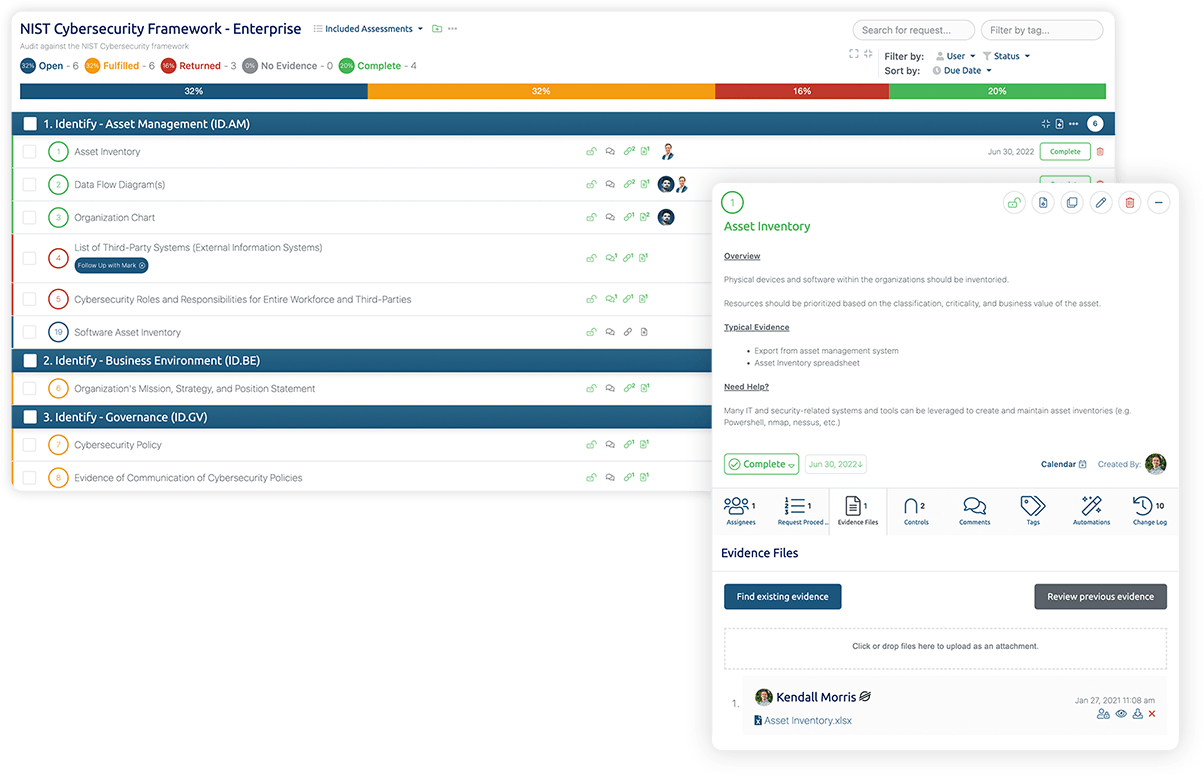Check the checkbox next to Cybersecurity Policy
The height and width of the screenshot is (776, 1204).
click(x=28, y=444)
